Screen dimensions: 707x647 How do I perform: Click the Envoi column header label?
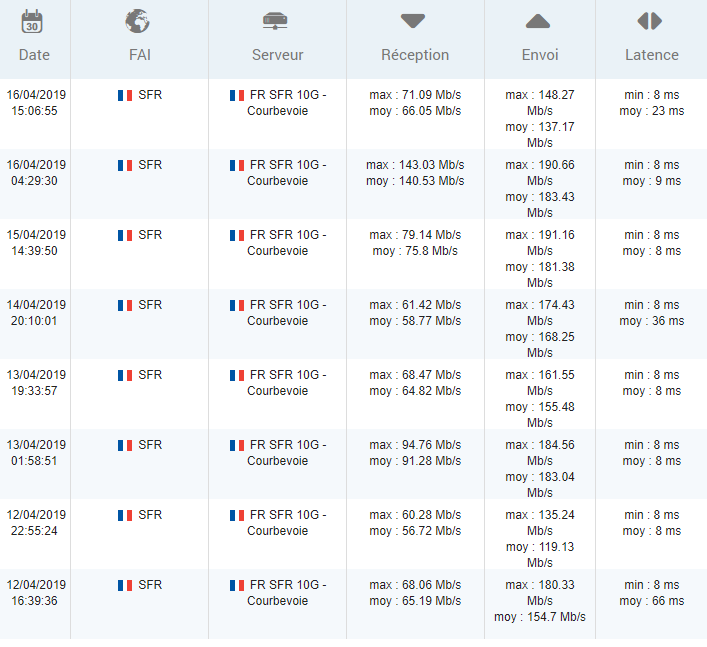[x=540, y=55]
